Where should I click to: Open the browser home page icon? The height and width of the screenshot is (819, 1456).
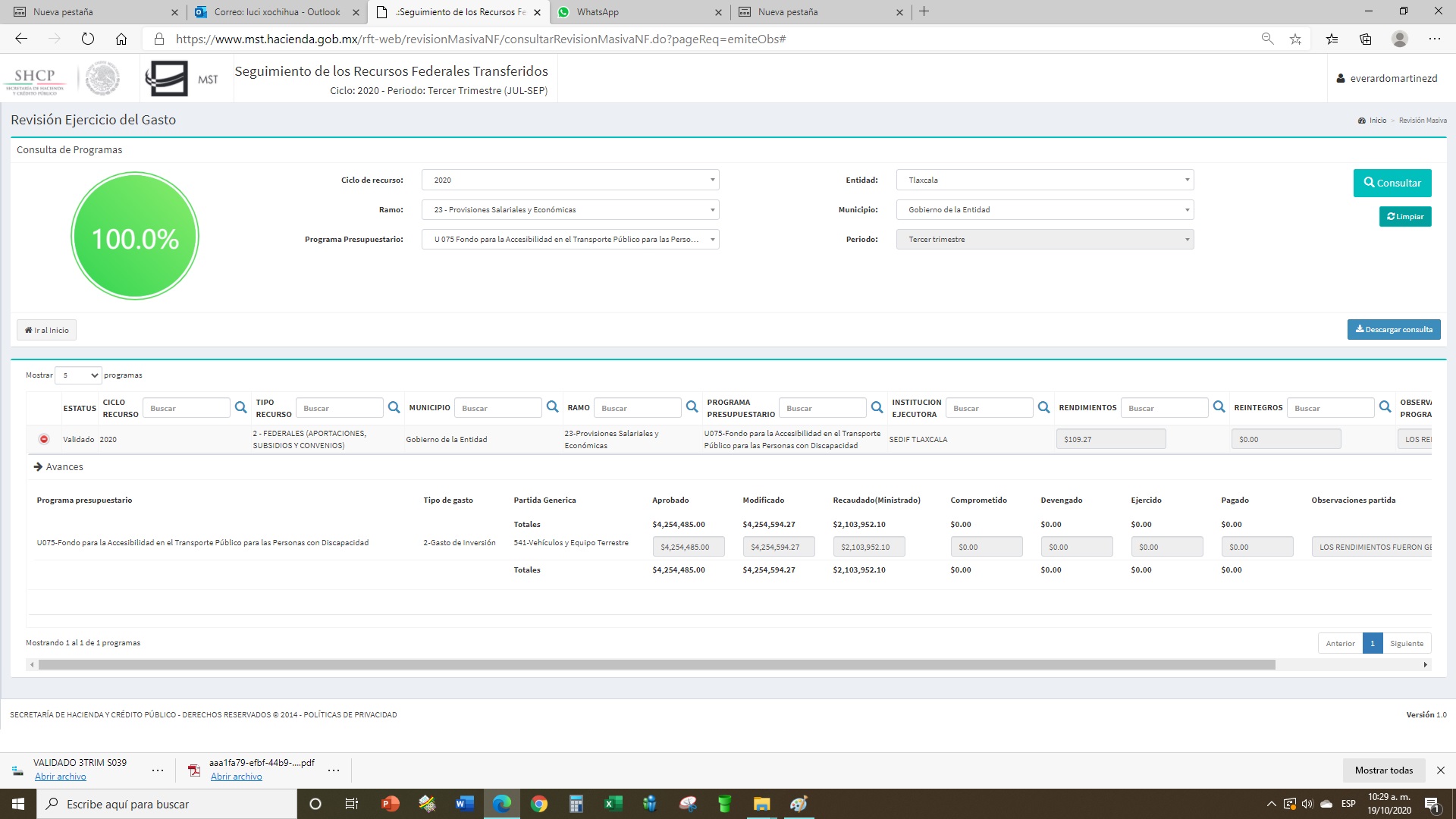[121, 39]
